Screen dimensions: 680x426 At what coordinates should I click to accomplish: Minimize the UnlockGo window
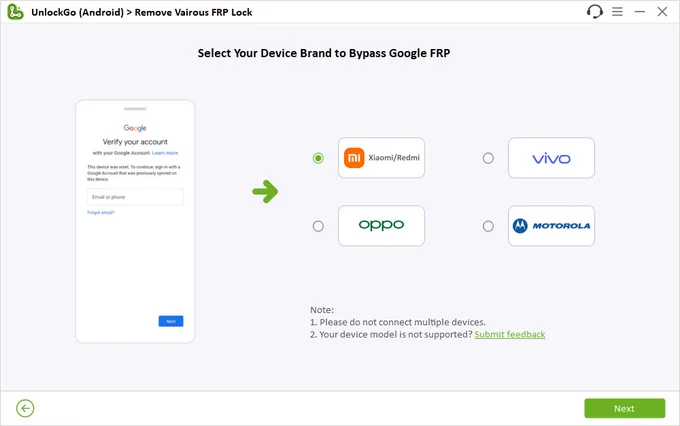click(x=640, y=12)
